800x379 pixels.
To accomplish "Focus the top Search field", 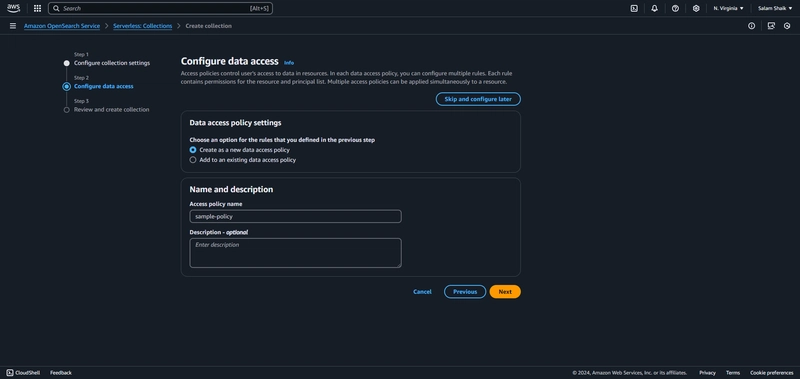I will 160,8.
